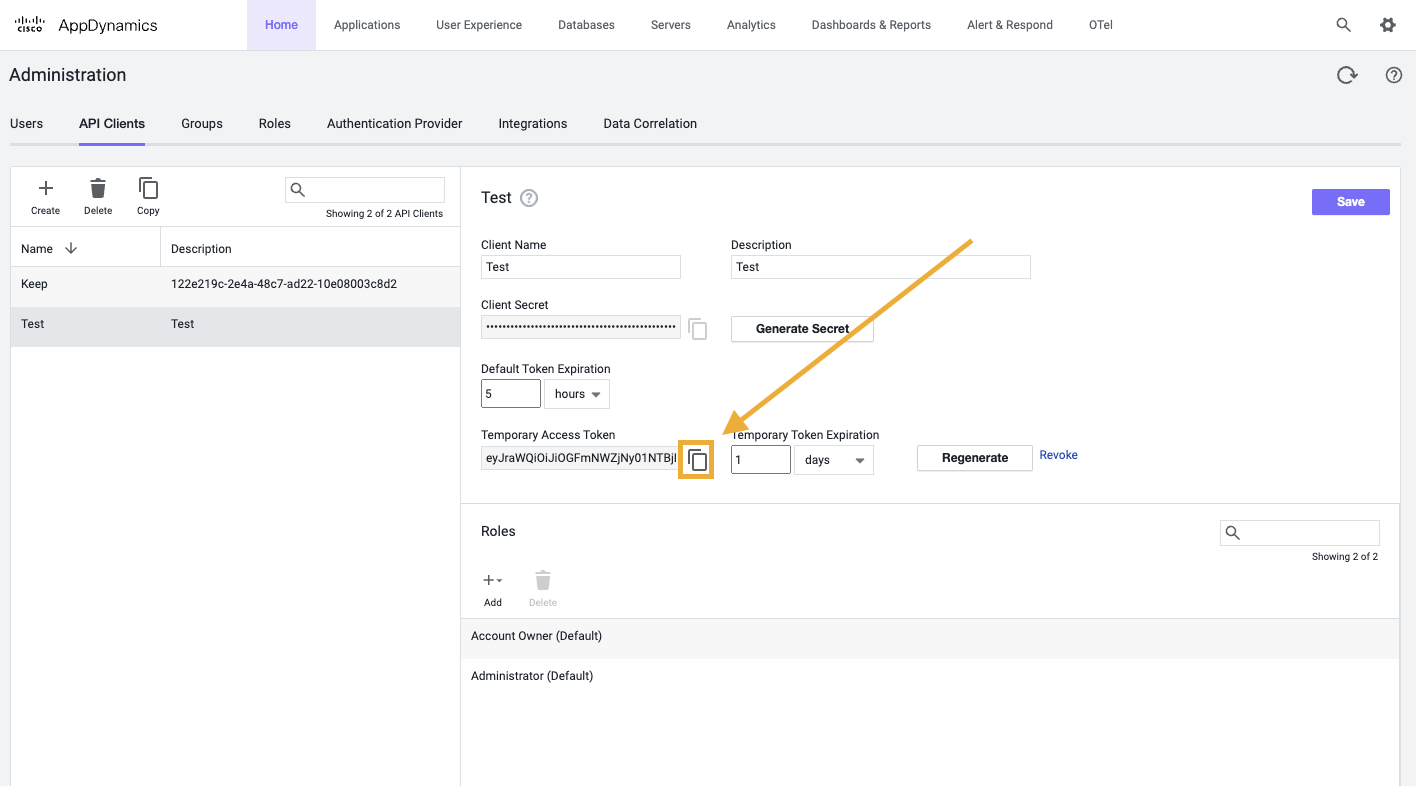Open the Administration help icon
Image resolution: width=1416 pixels, height=786 pixels.
coord(1394,75)
